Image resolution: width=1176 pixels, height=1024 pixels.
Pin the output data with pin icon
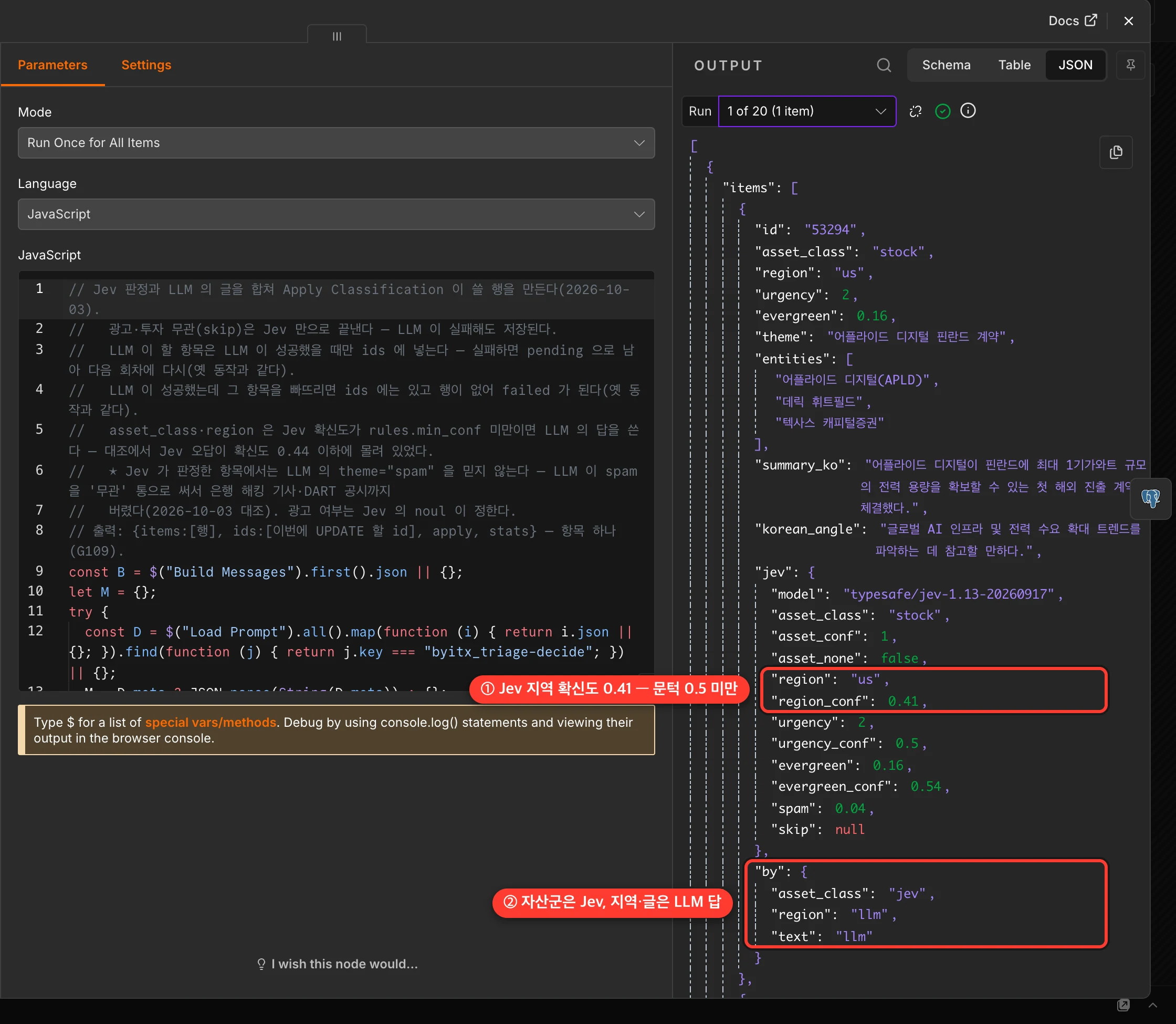1130,65
